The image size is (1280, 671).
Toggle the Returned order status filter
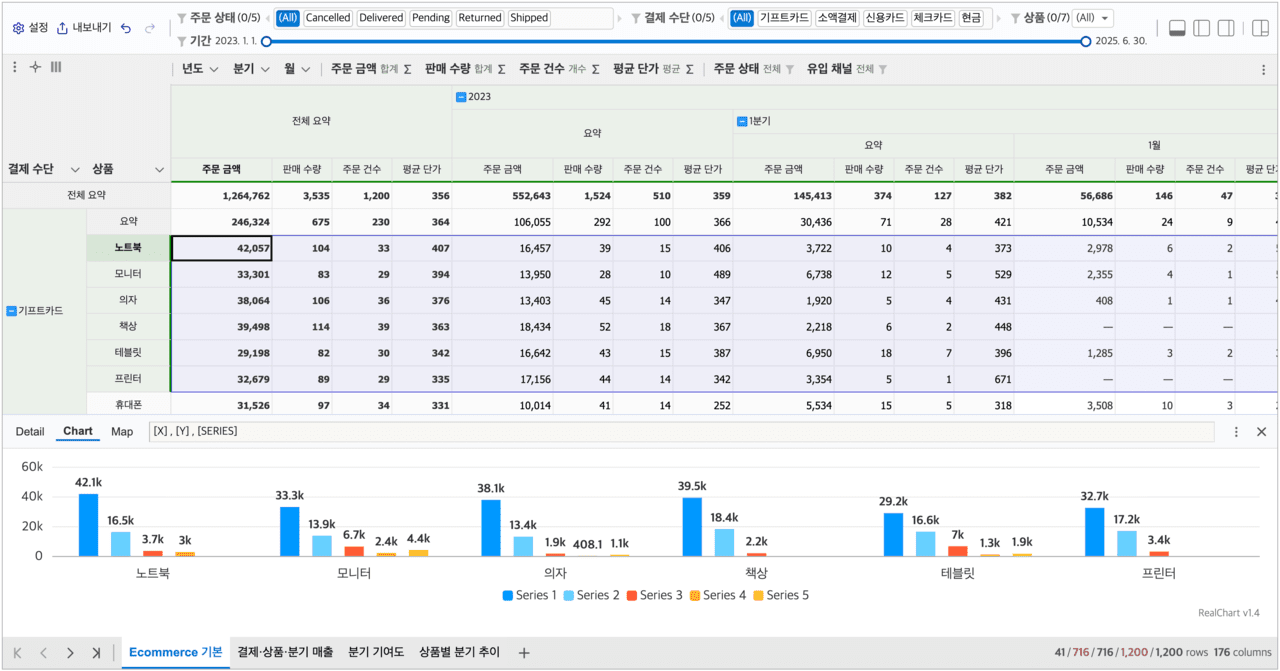tap(480, 18)
